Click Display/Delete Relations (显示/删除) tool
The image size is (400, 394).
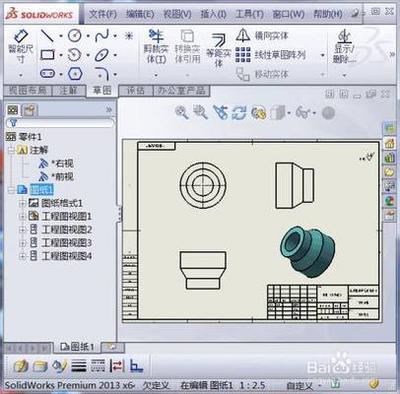(x=345, y=46)
